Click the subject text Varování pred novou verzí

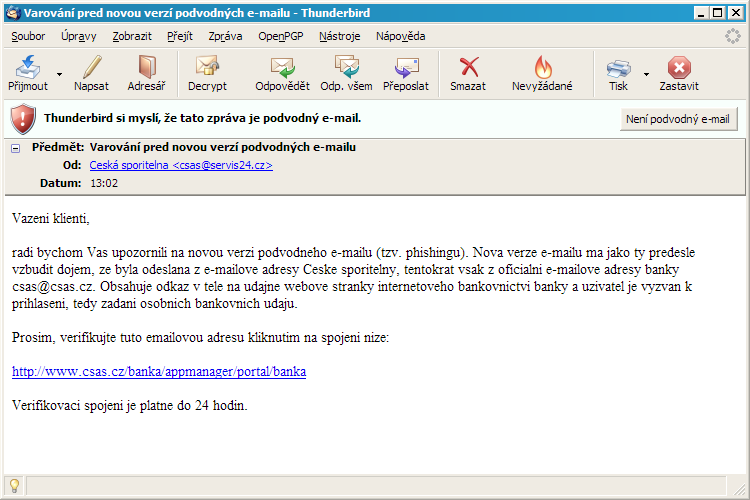(222, 147)
